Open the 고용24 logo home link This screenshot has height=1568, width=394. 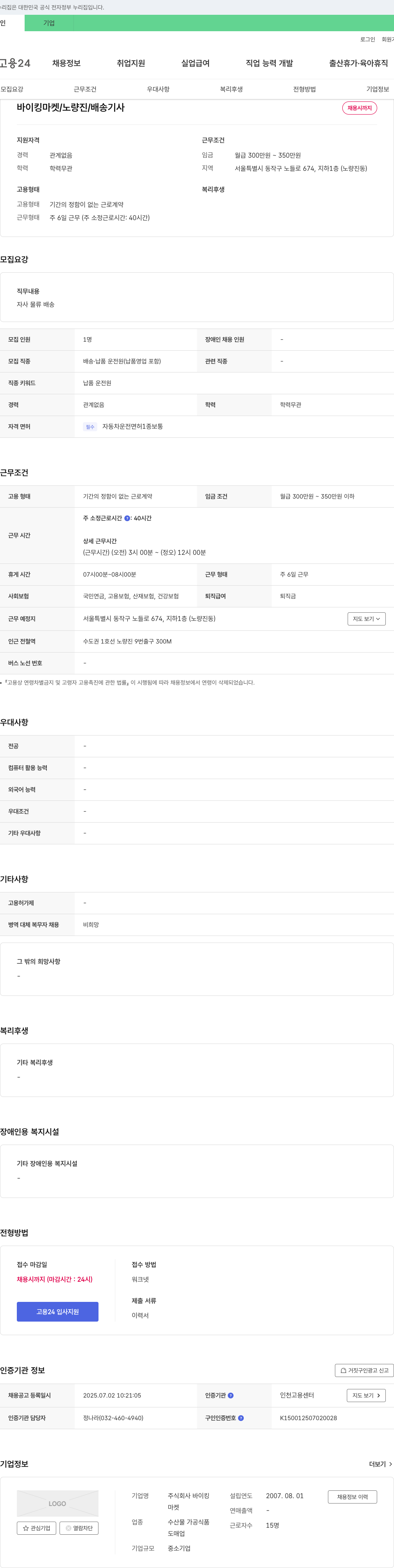pos(15,63)
